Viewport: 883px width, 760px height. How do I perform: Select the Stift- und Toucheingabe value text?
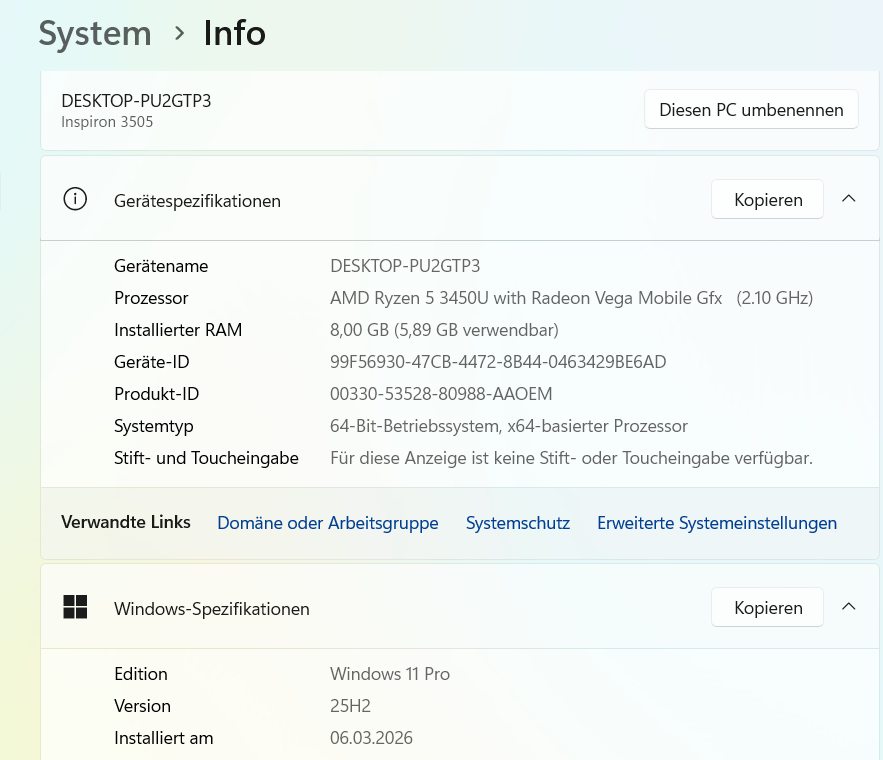571,458
